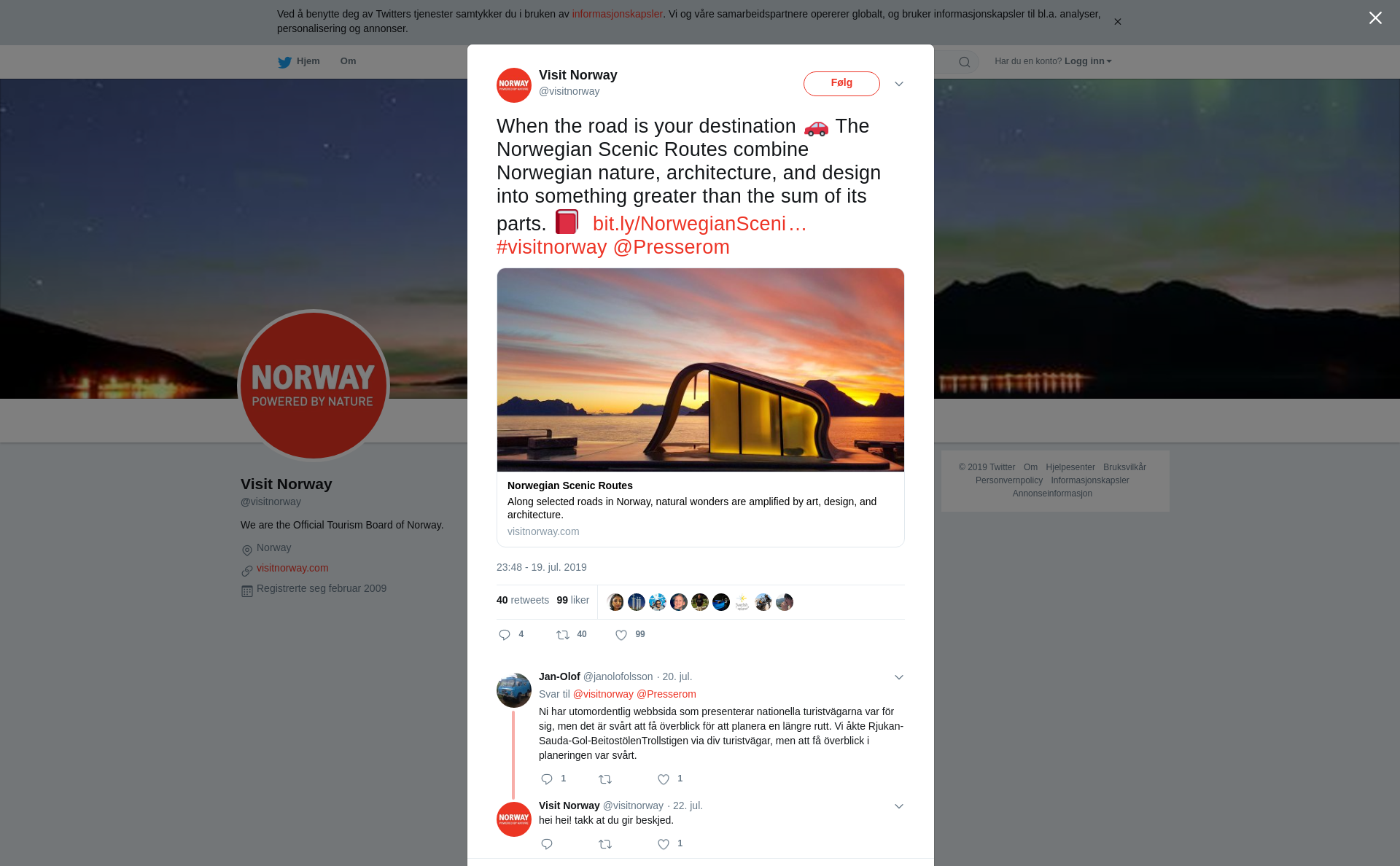Screen dimensions: 1400x866
Task: Open the main tweet's options chevron
Action: point(899,84)
